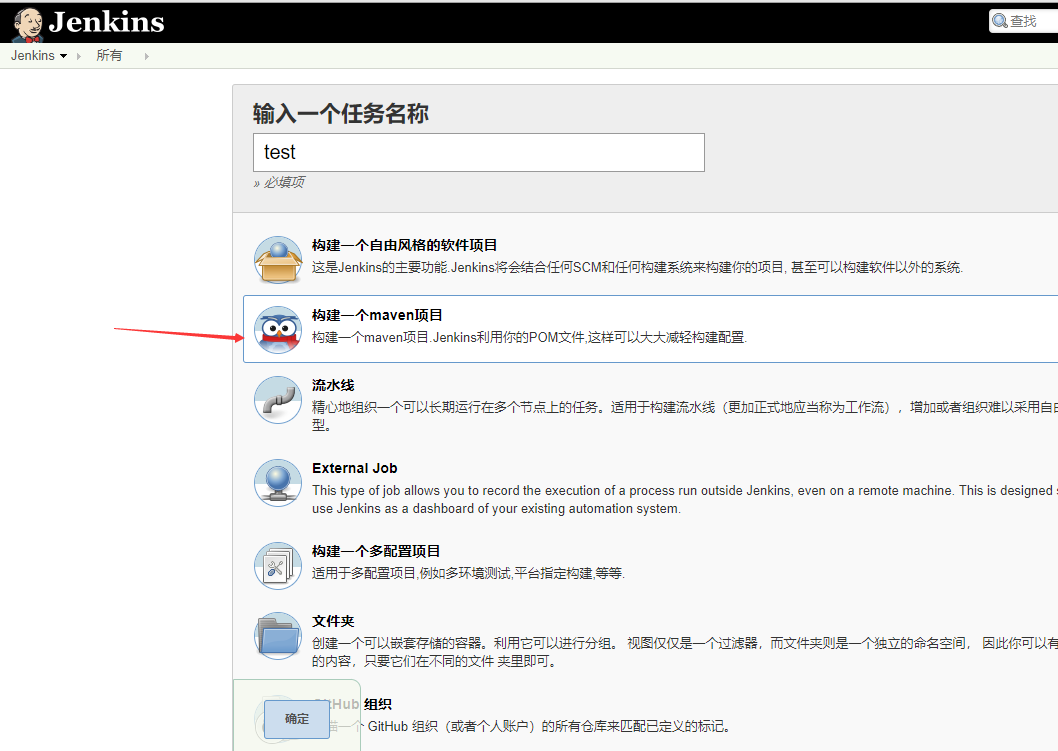Expand the arrow after 所有 breadcrumb

point(146,56)
